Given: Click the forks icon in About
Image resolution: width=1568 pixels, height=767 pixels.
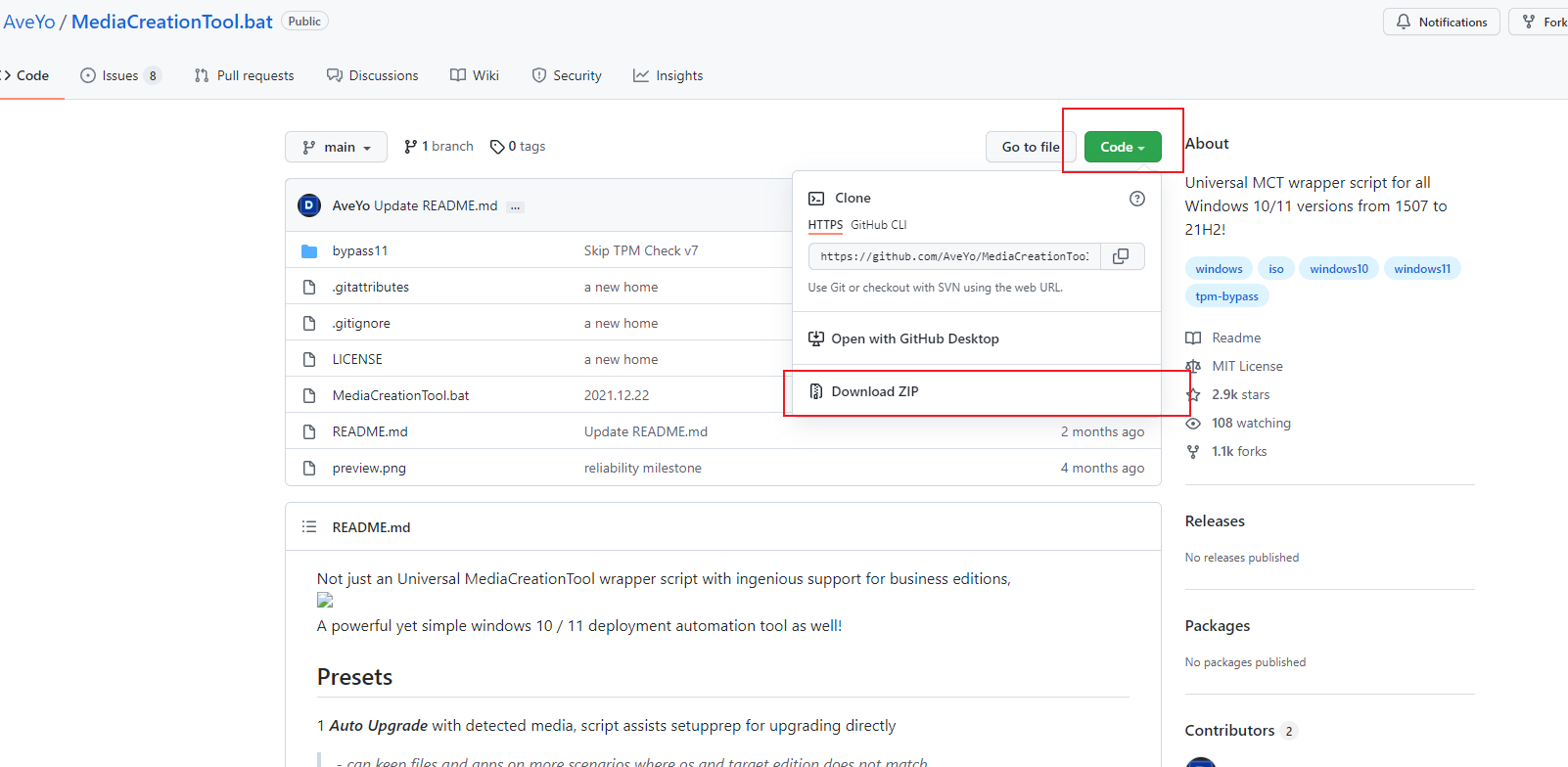Looking at the screenshot, I should coord(1193,452).
